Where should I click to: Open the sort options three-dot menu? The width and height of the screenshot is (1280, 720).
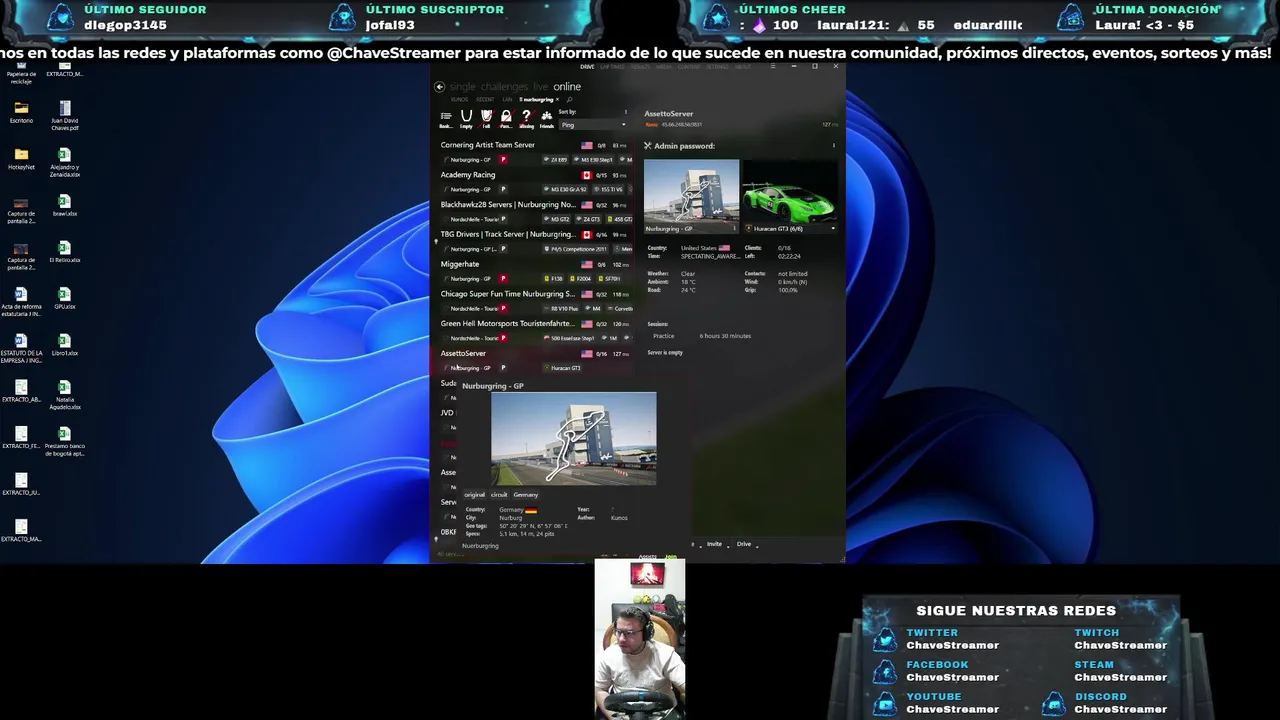[x=626, y=112]
